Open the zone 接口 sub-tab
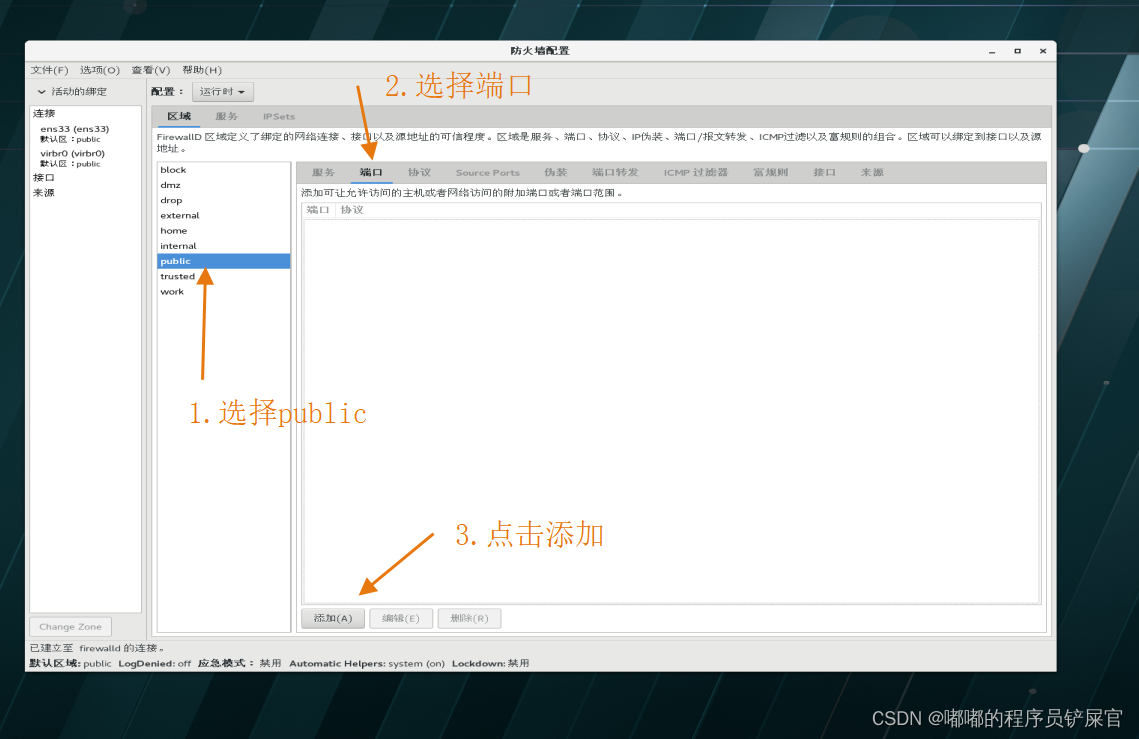Screen dimensions: 1139x739 (x=824, y=172)
